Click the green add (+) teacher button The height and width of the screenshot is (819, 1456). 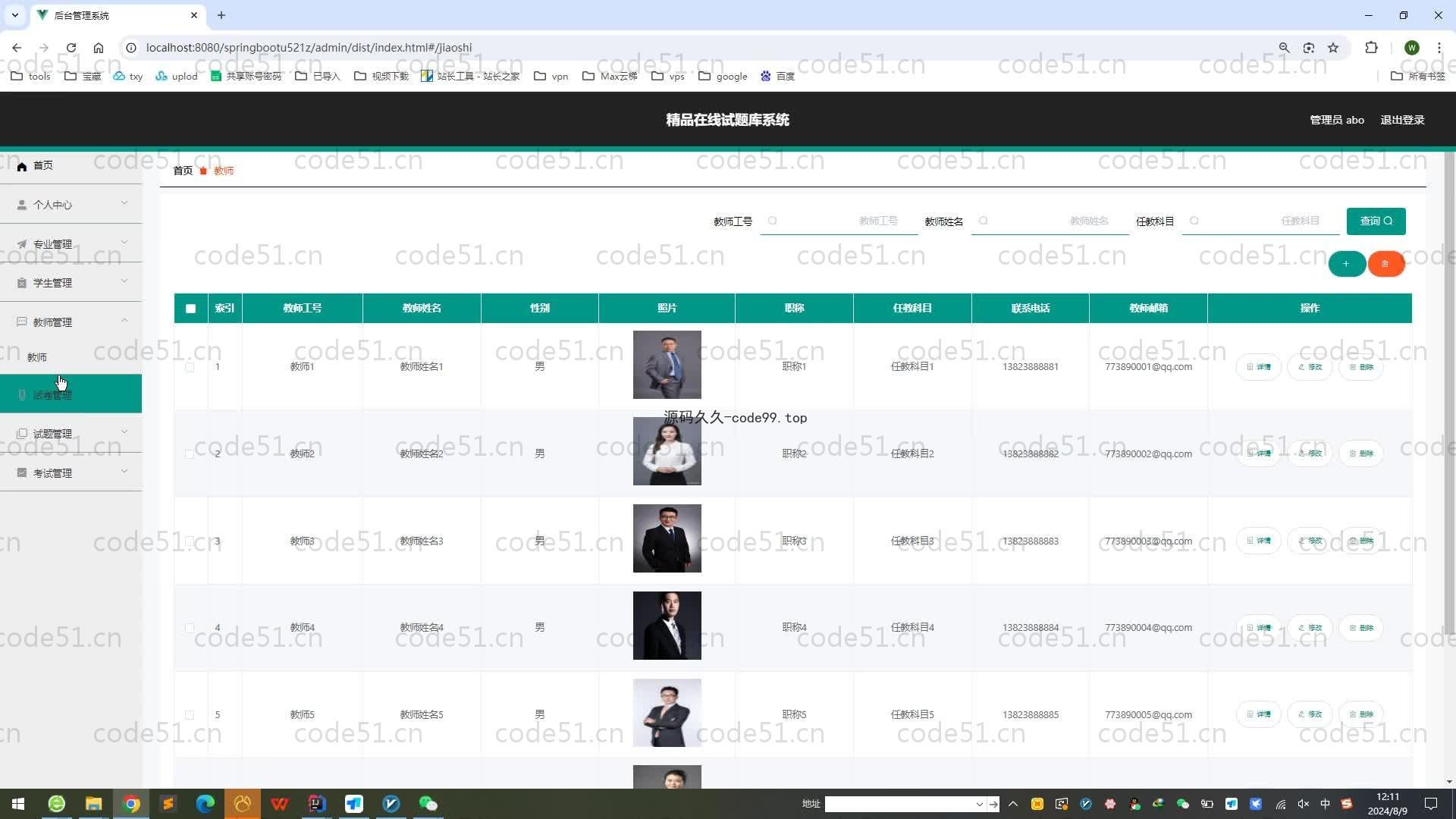1347,264
